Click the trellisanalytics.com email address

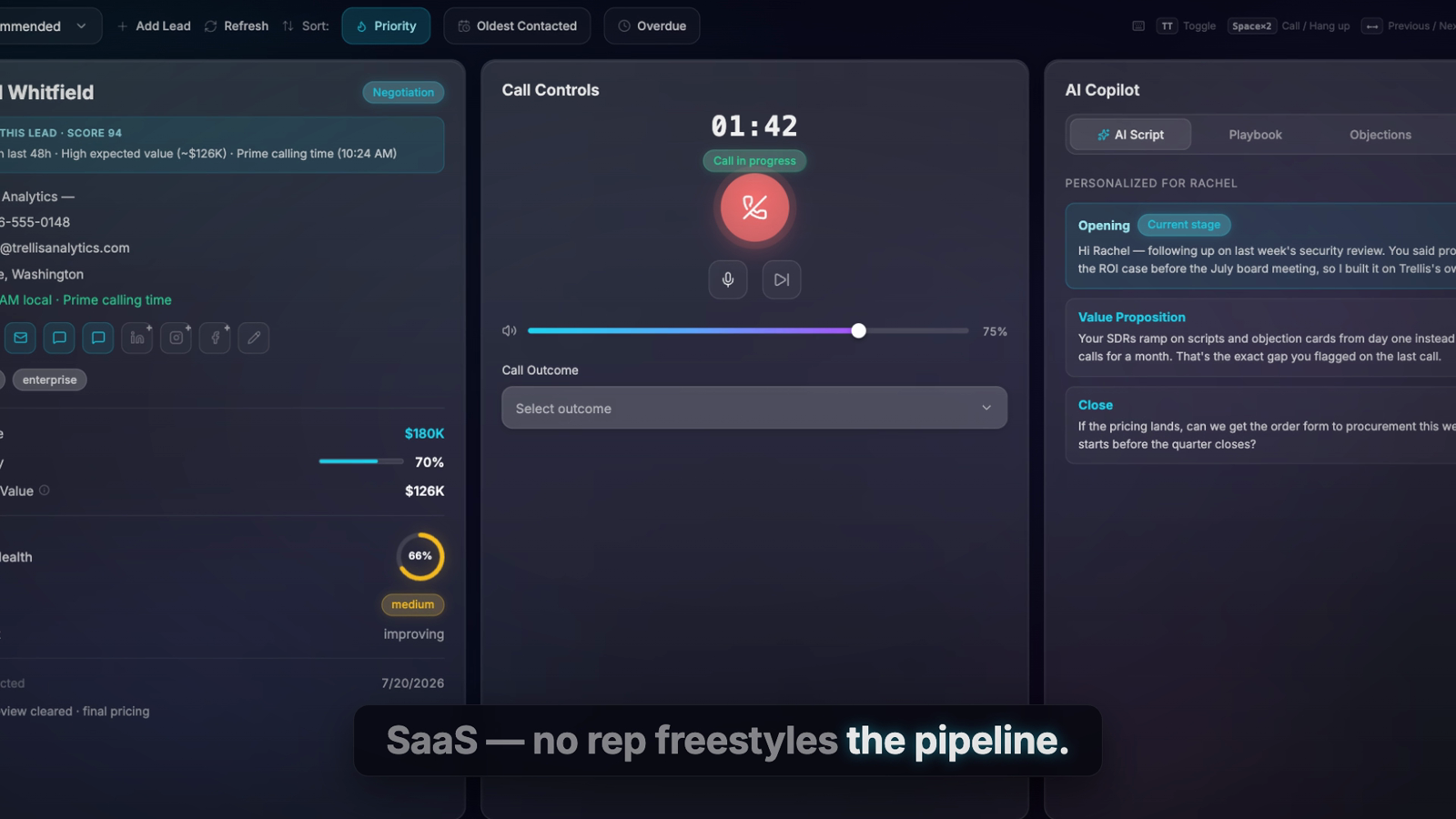click(65, 248)
